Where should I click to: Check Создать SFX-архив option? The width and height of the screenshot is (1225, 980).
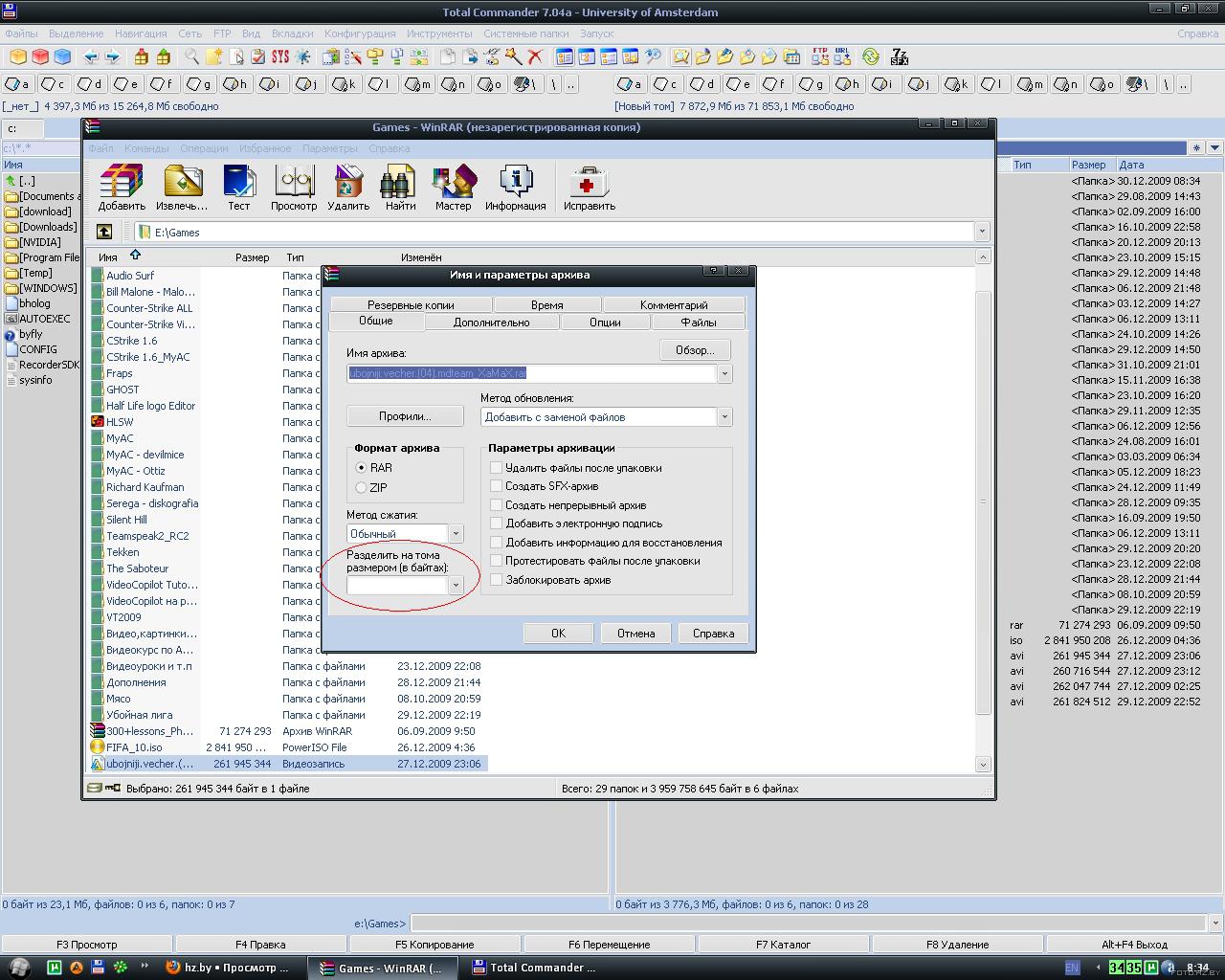point(496,486)
